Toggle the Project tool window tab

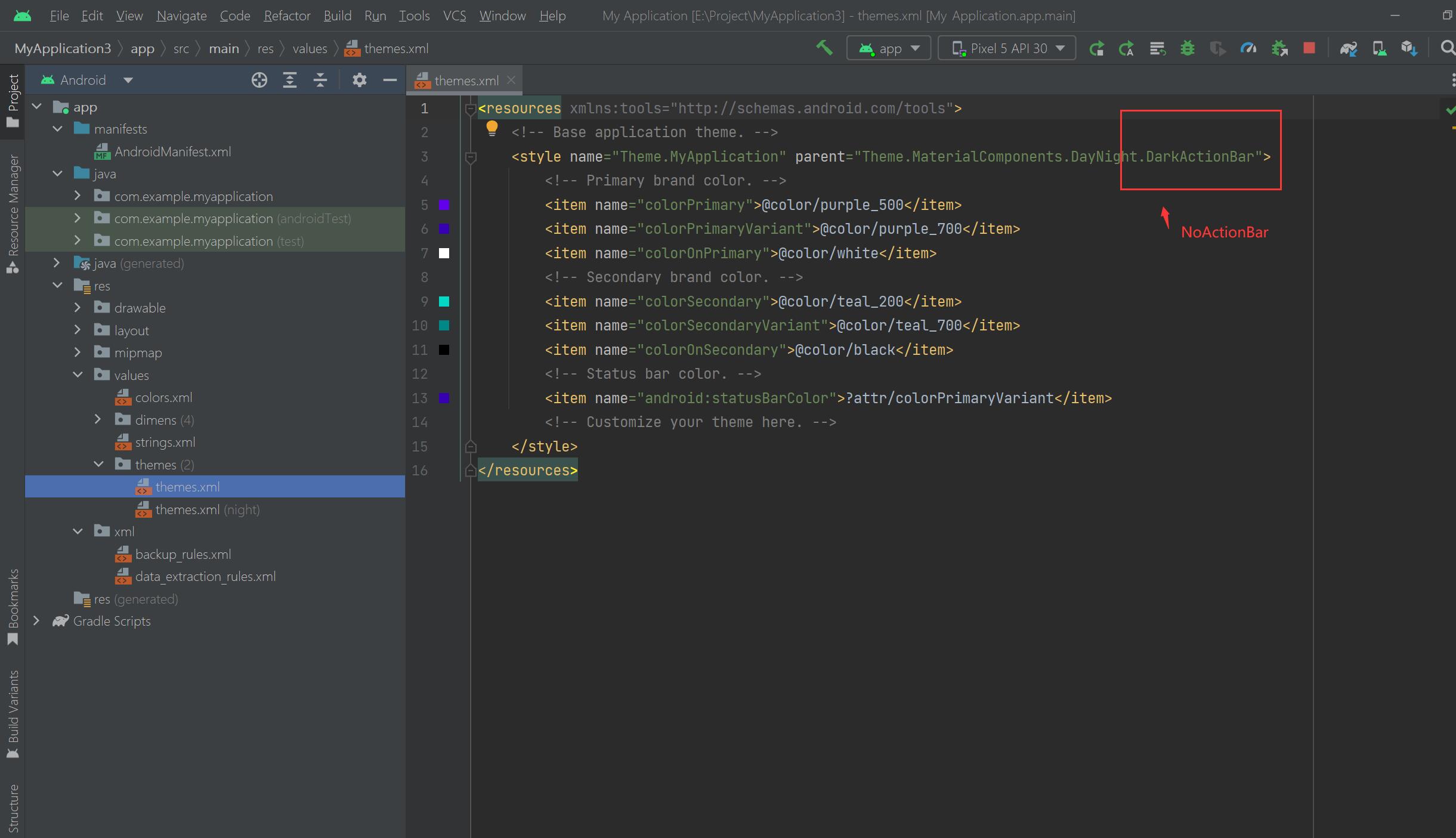[x=13, y=100]
